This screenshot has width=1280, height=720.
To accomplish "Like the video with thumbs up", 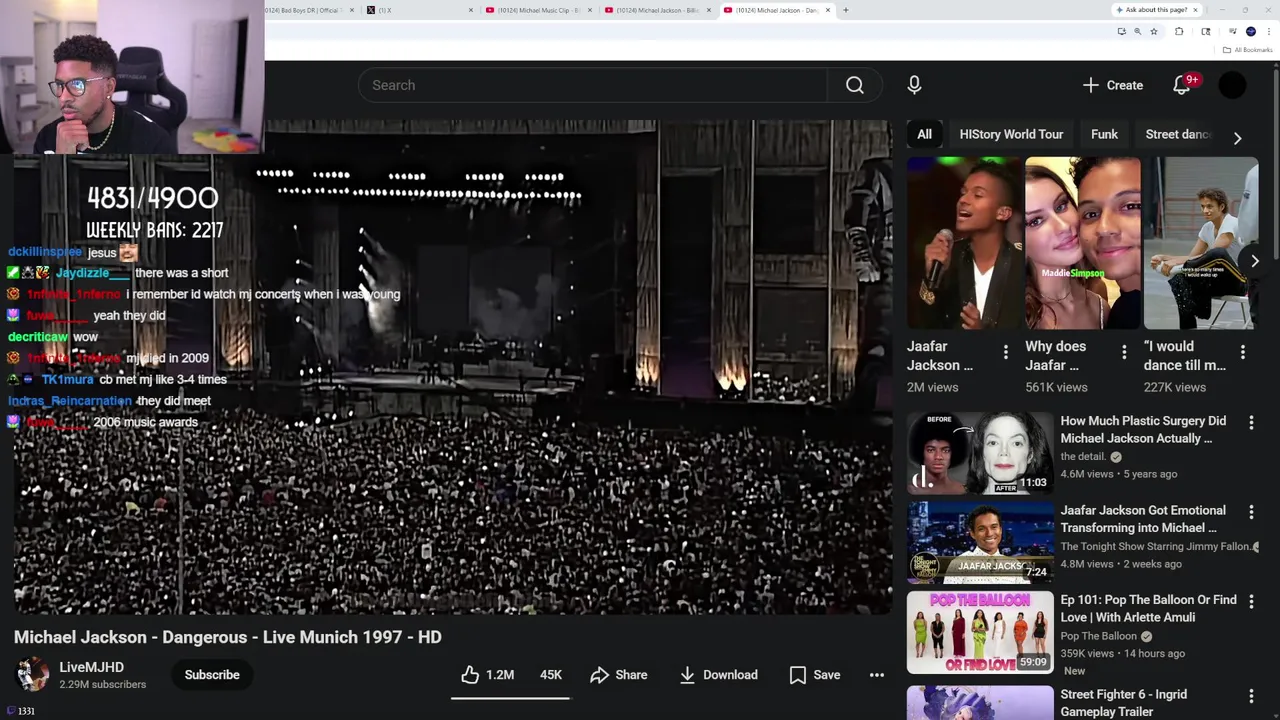I will [488, 675].
